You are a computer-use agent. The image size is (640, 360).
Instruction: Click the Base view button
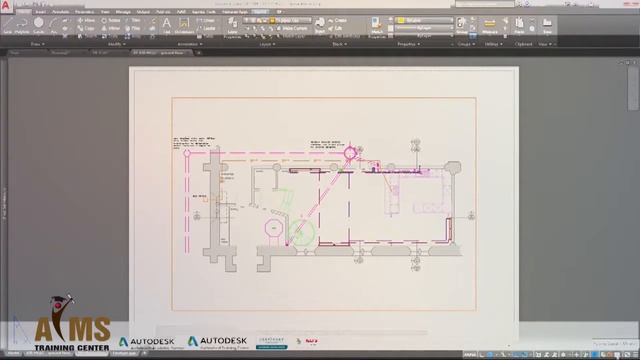(x=547, y=25)
